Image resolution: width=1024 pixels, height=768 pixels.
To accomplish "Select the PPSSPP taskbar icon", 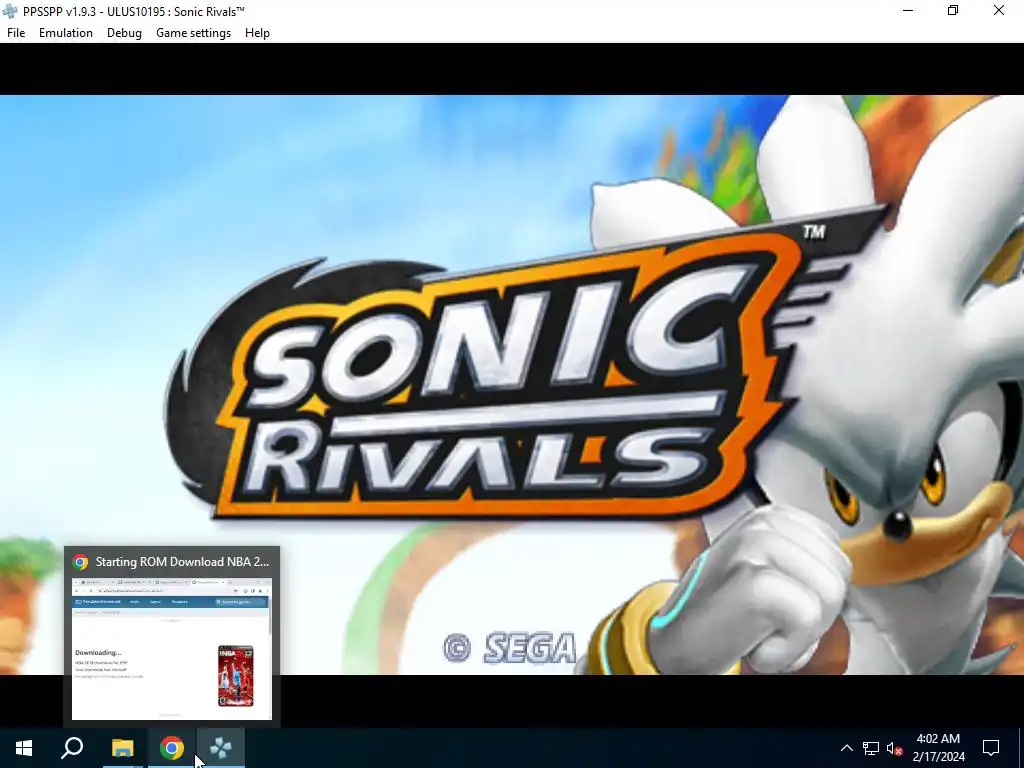I will (x=221, y=748).
